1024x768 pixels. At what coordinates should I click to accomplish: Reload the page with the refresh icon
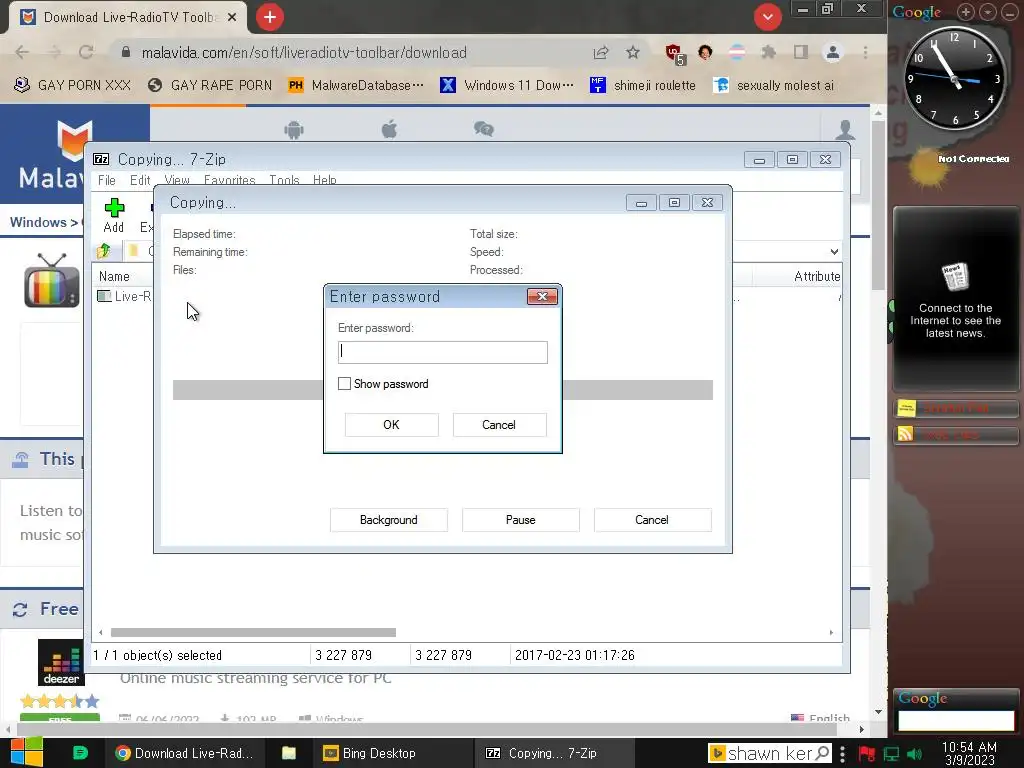[86, 52]
